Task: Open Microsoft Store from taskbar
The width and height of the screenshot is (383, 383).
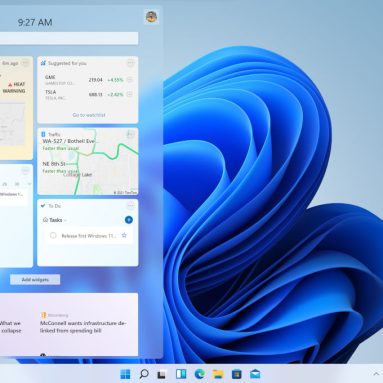Action: pos(237,374)
